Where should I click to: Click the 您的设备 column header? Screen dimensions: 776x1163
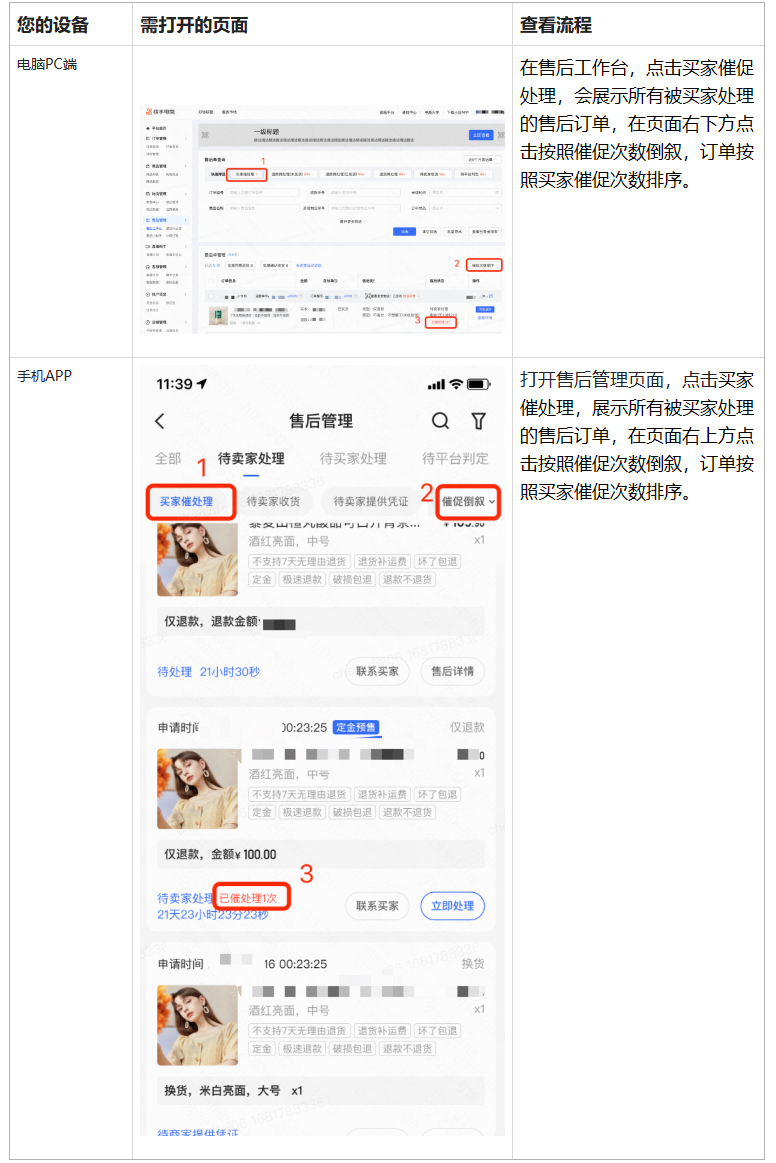click(53, 24)
